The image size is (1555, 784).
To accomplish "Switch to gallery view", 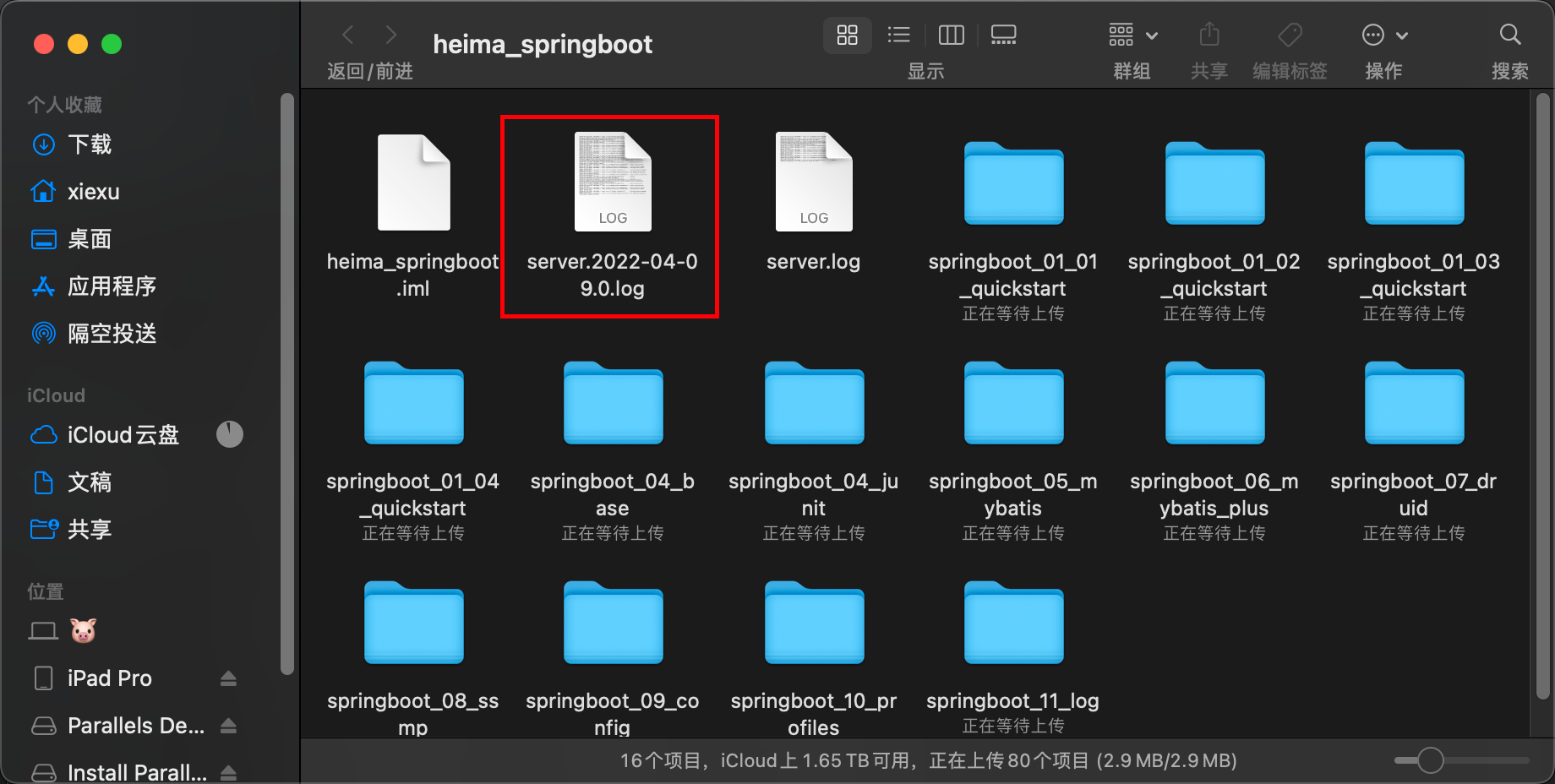I will click(x=1003, y=35).
